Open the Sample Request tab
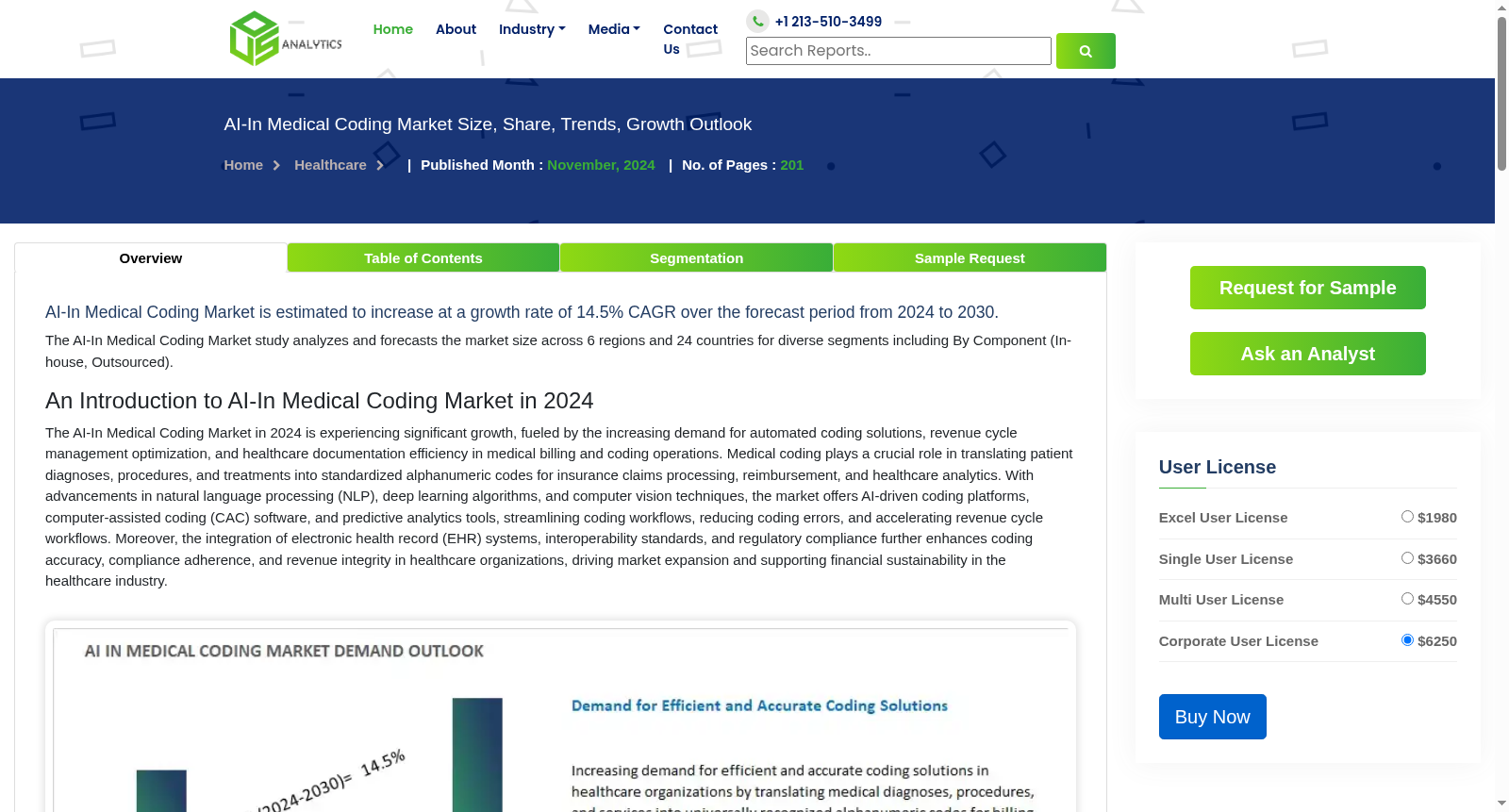The image size is (1509, 812). pyautogui.click(x=970, y=258)
